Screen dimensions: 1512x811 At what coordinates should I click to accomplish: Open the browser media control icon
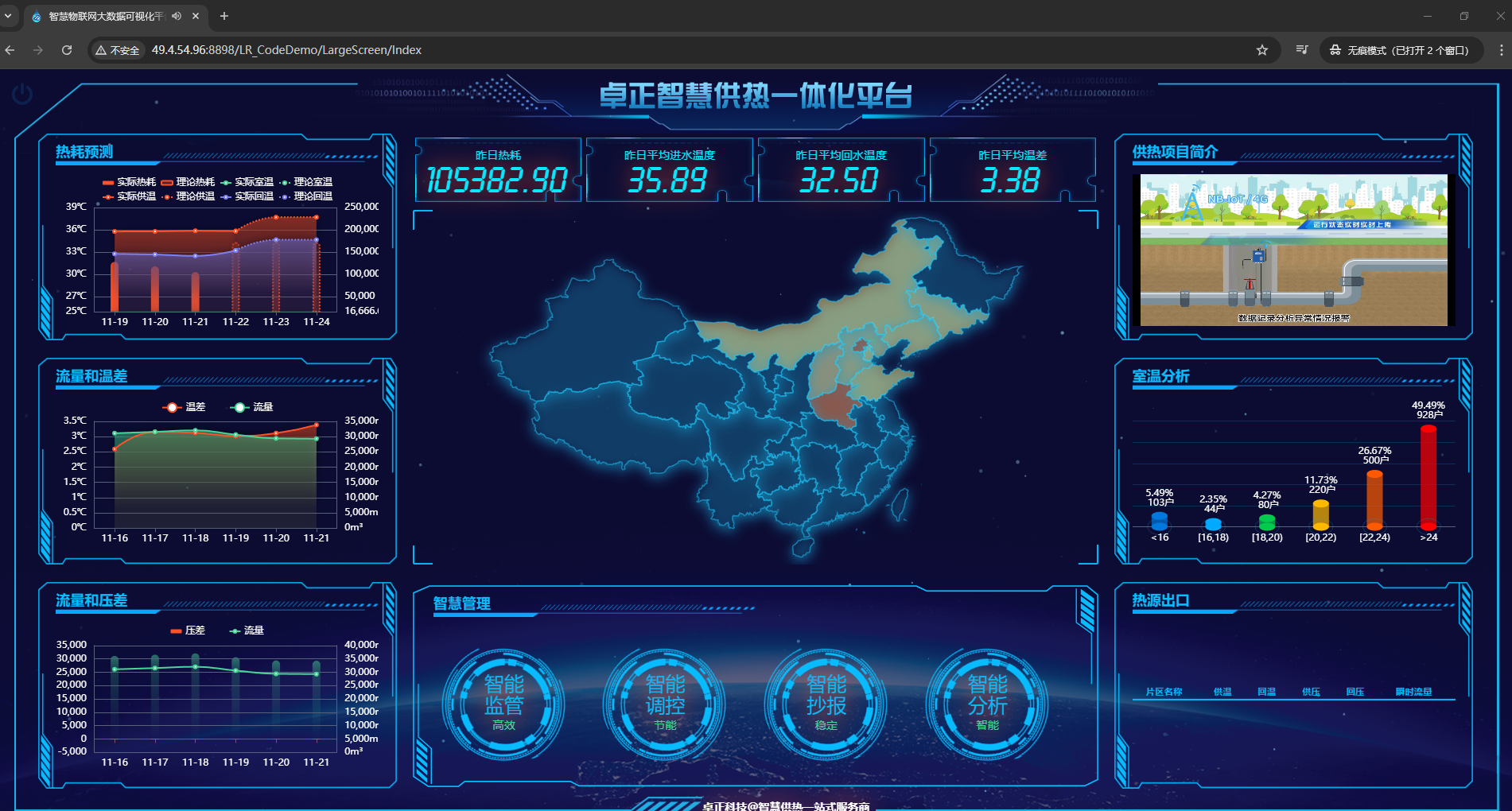1301,50
